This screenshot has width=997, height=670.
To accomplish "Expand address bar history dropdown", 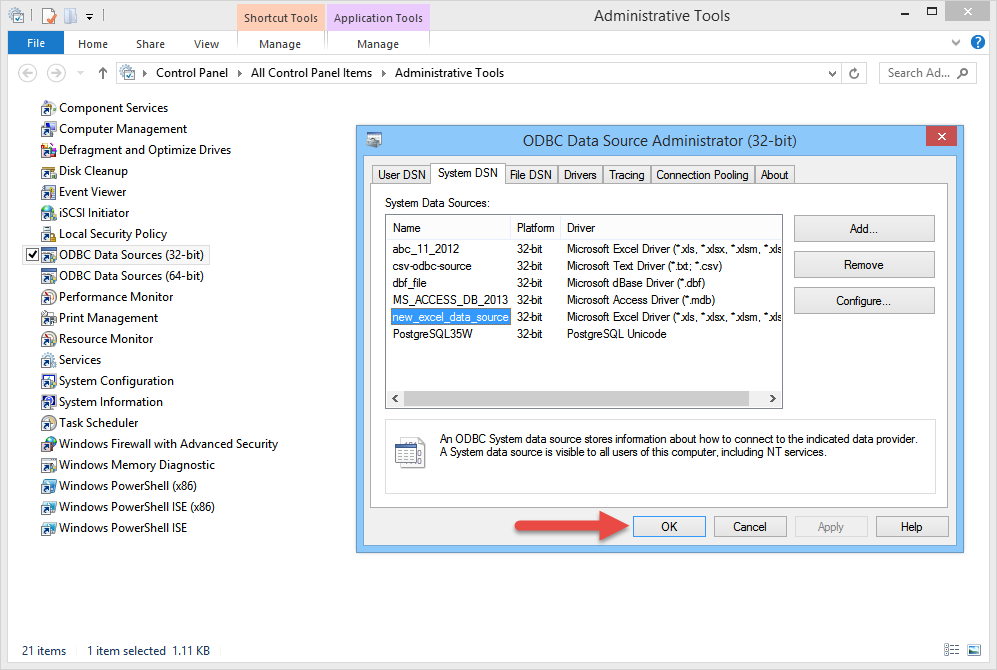I will pyautogui.click(x=832, y=74).
